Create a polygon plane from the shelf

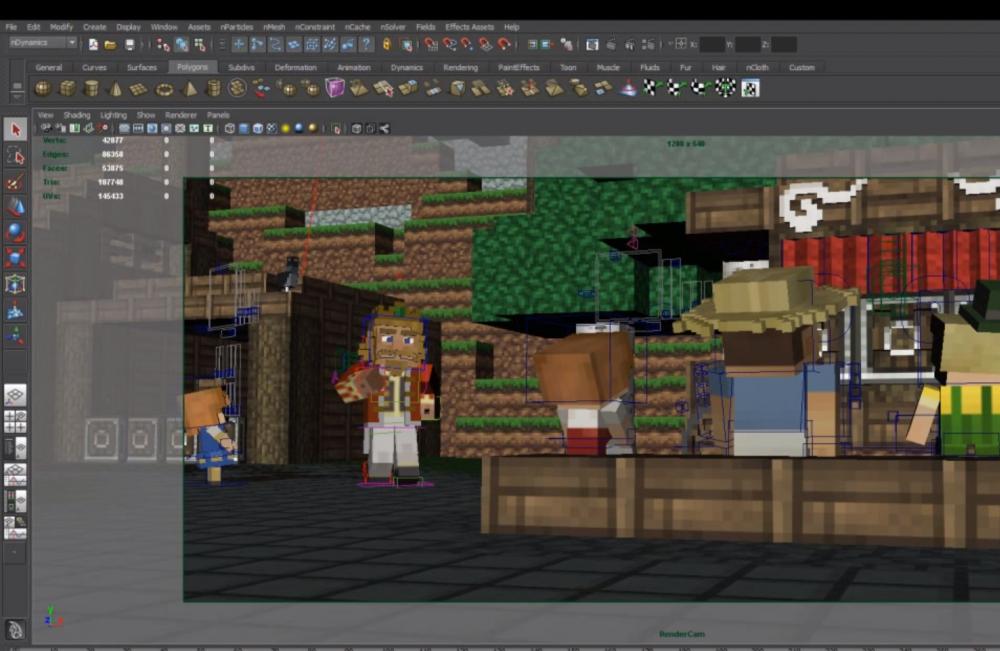[139, 89]
